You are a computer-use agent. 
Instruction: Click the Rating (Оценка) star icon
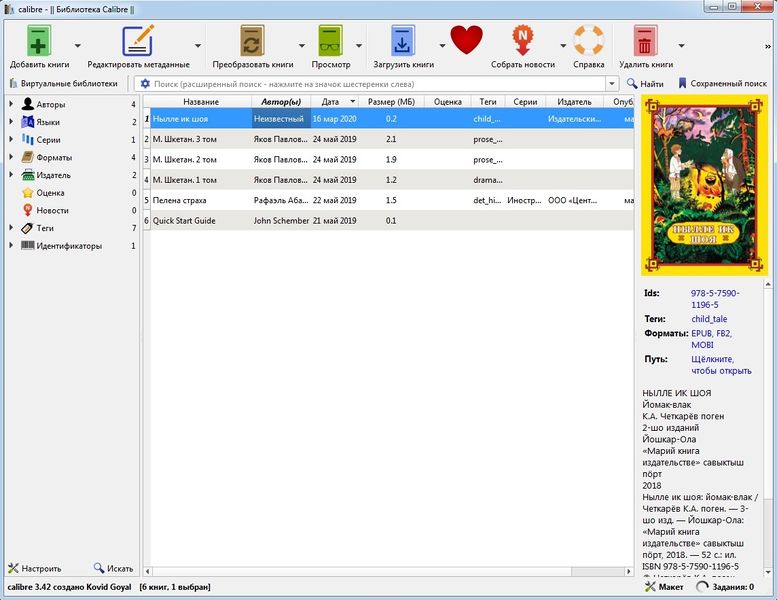(28, 193)
